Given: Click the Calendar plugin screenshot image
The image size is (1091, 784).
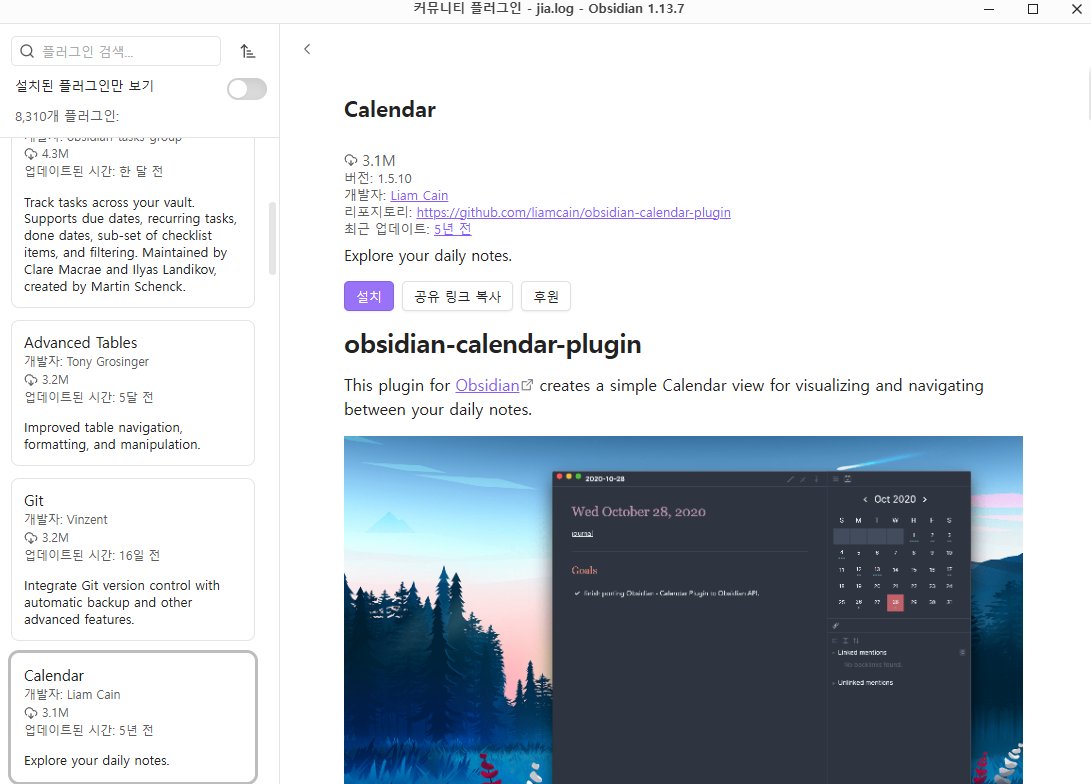Looking at the screenshot, I should [x=683, y=610].
